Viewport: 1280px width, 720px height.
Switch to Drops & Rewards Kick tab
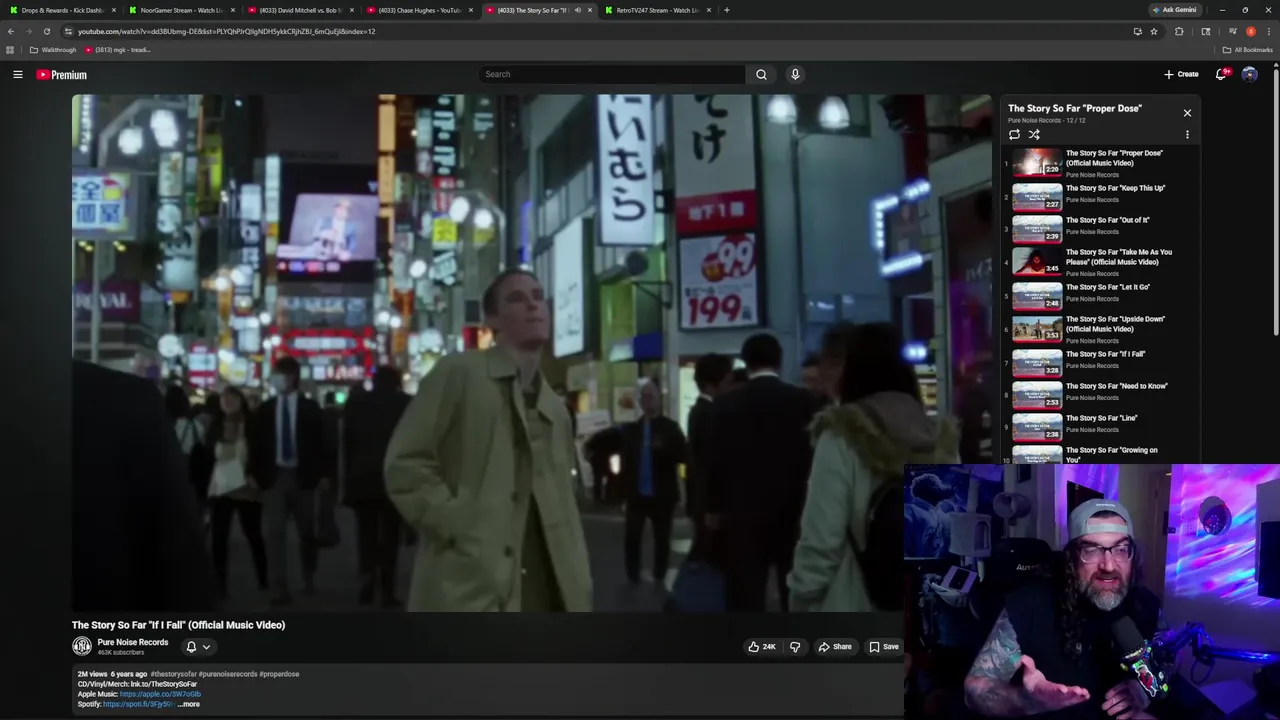(x=62, y=10)
